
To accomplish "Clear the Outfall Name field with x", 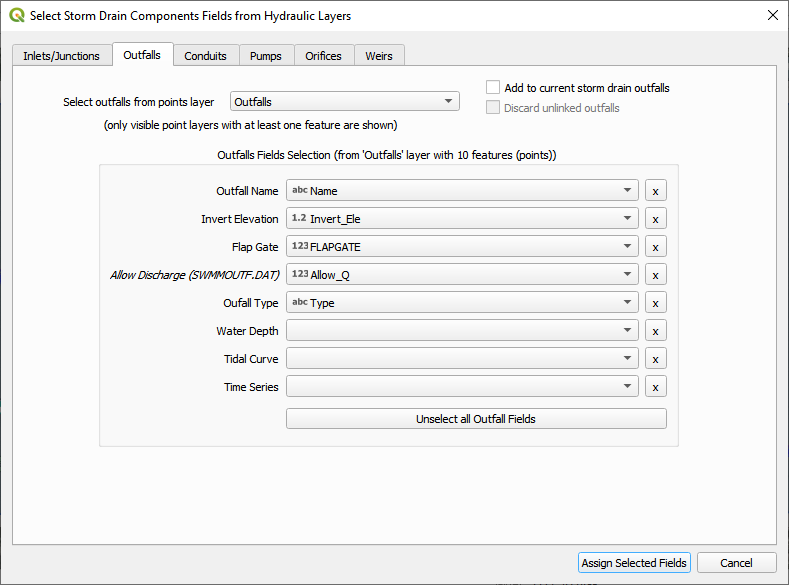I will (655, 191).
